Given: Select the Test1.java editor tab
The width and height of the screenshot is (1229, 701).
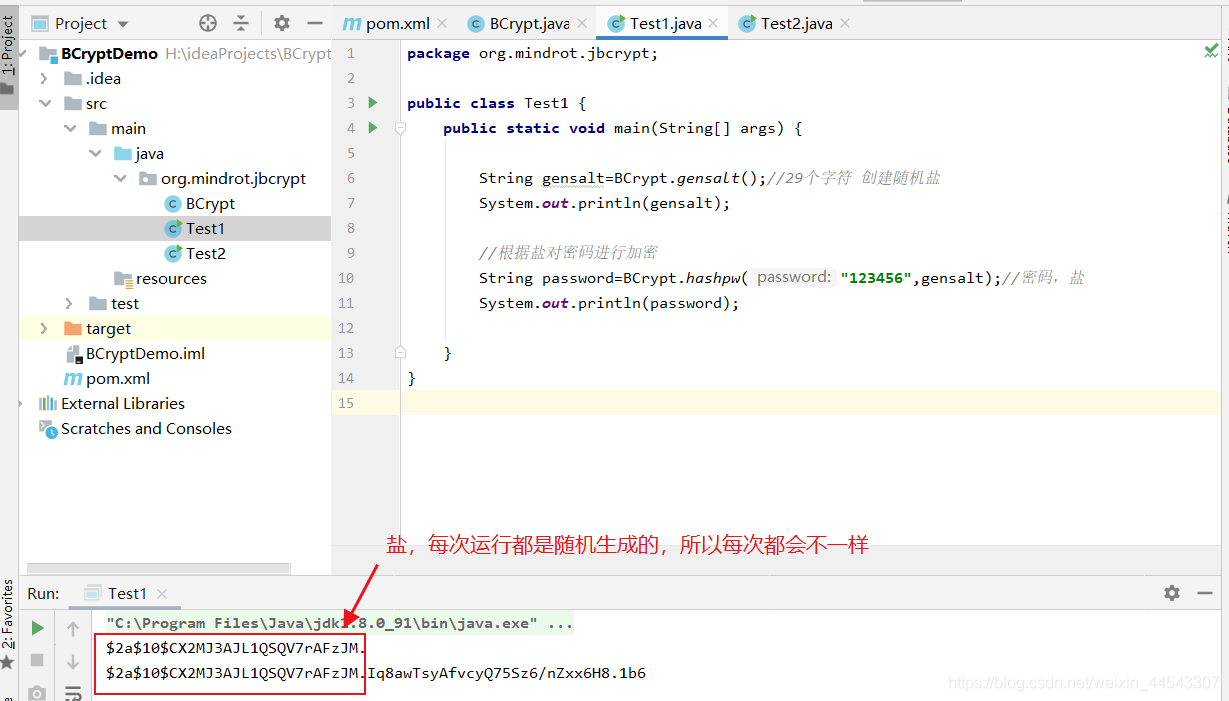Looking at the screenshot, I should [654, 23].
